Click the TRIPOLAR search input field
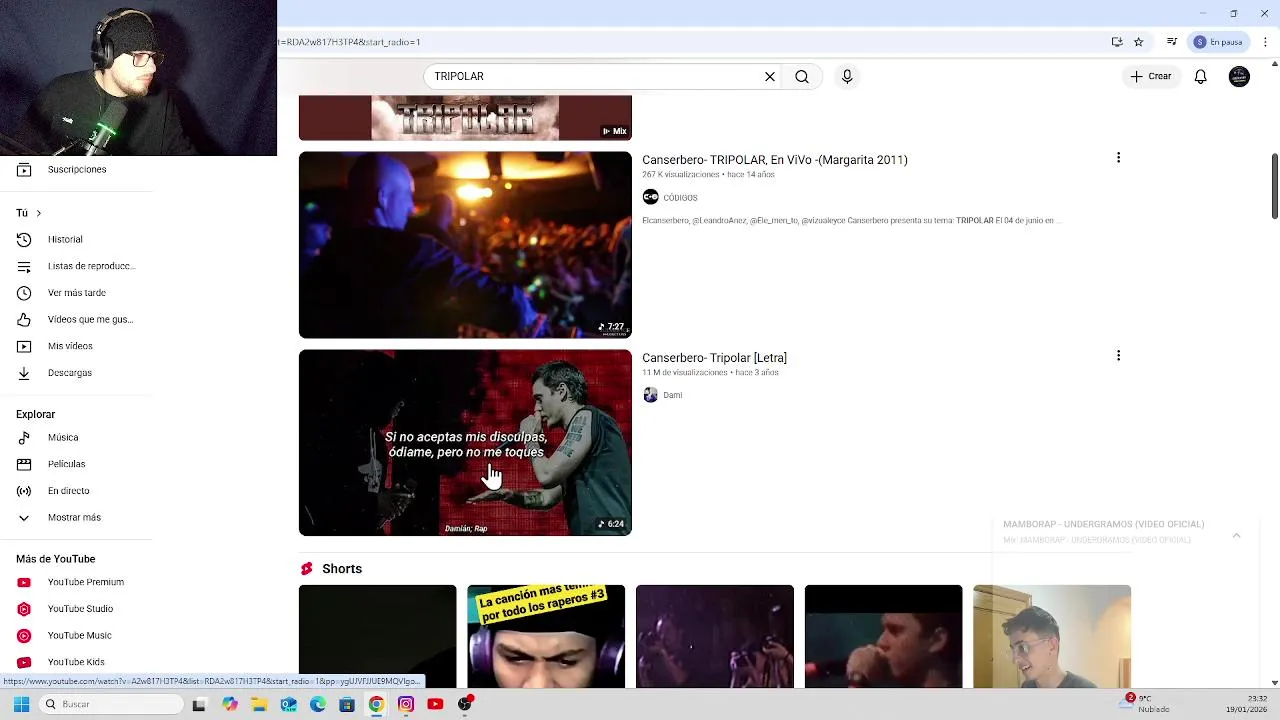The image size is (1280, 720). coord(595,76)
